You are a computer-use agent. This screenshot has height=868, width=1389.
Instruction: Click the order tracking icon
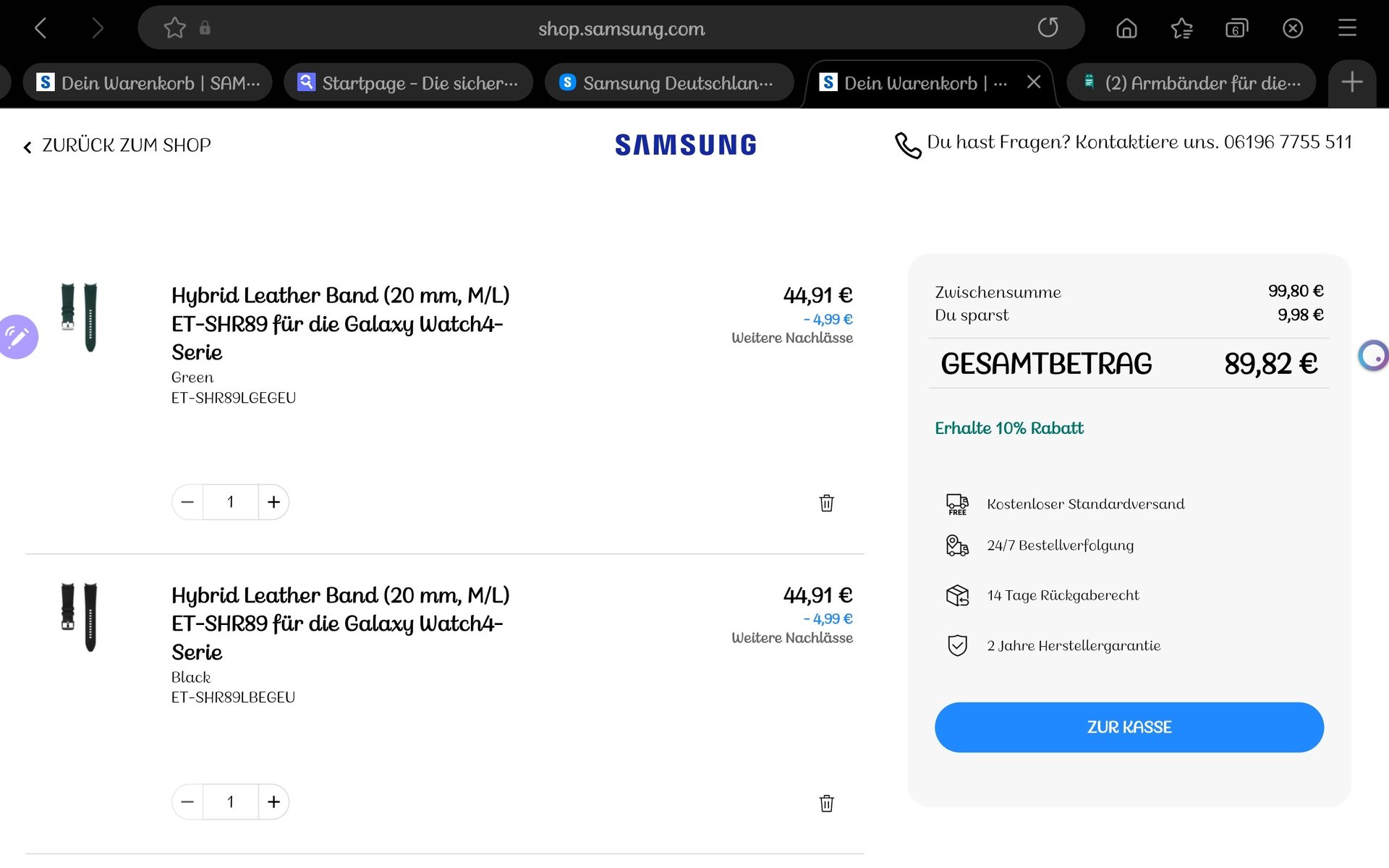(957, 545)
